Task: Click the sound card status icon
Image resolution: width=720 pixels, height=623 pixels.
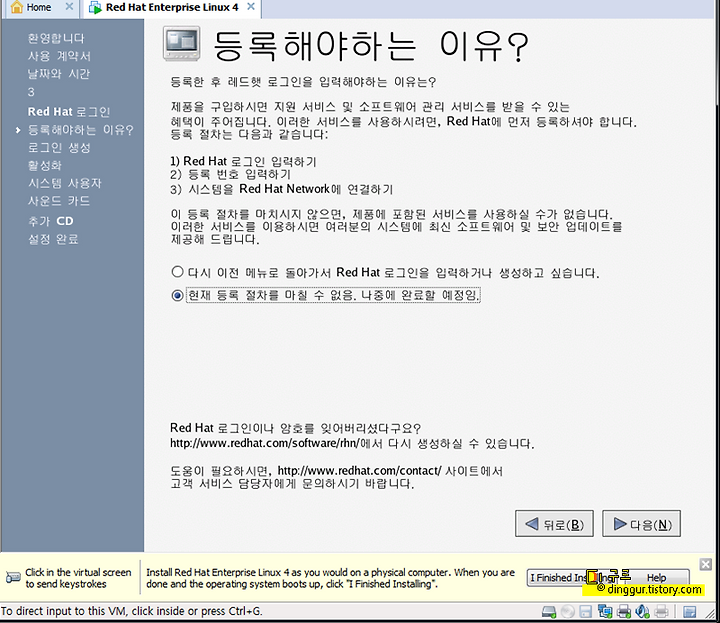Action: pos(642,612)
